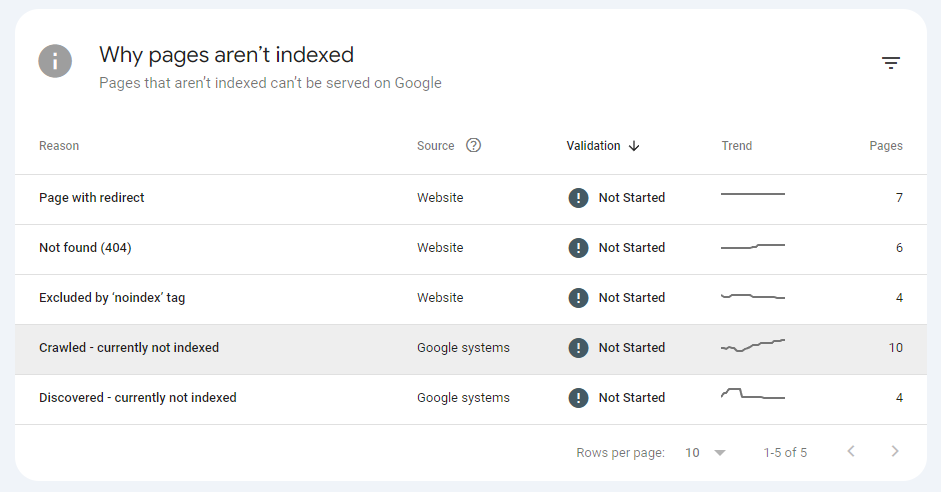Click the Why pages aren't indexed heading
Screen dimensions: 941x492
point(226,55)
